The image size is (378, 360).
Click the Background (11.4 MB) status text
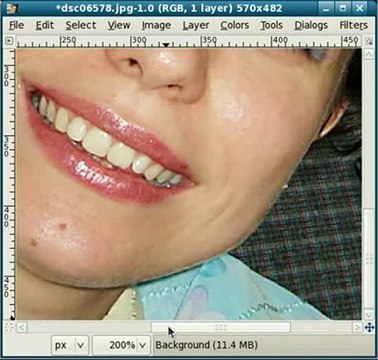(x=207, y=345)
